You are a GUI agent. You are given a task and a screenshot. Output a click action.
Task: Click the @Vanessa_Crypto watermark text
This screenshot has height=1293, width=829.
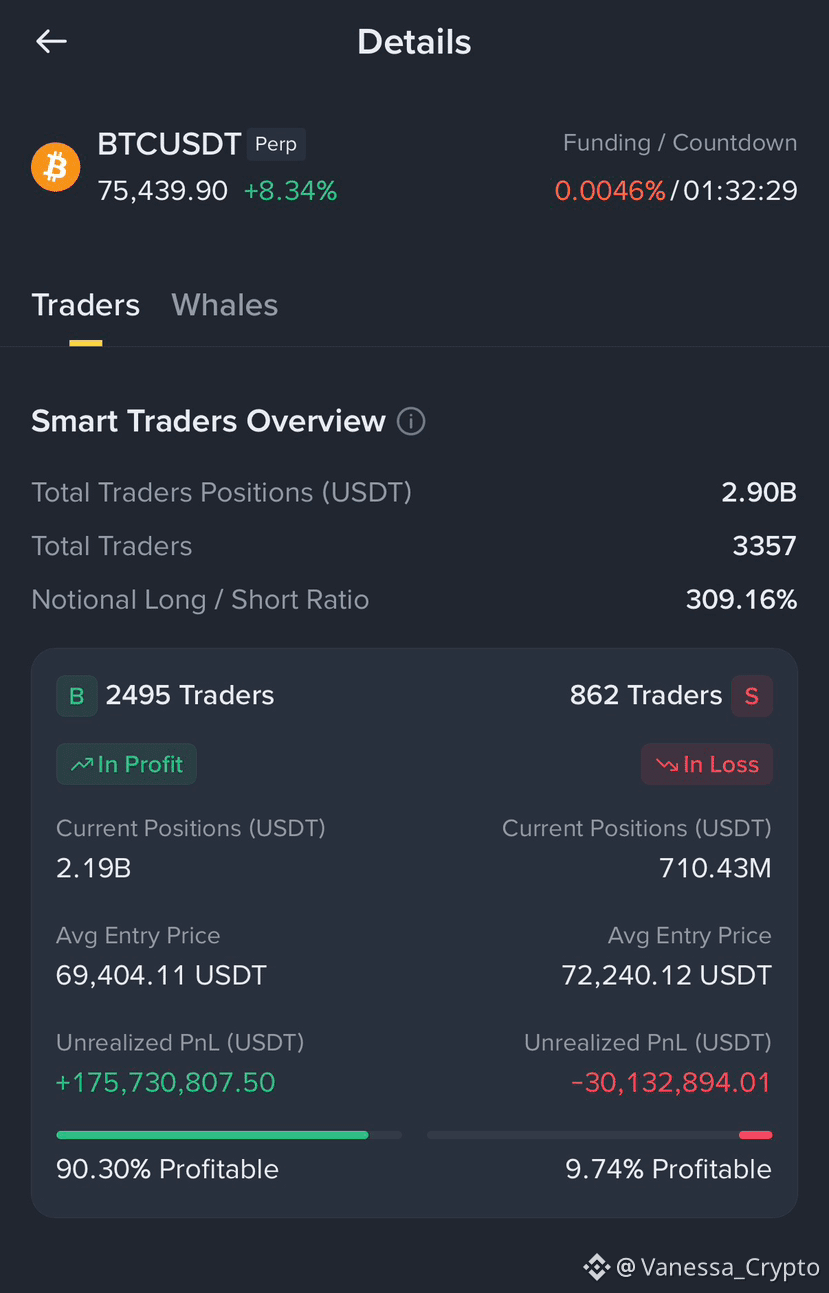[718, 1267]
